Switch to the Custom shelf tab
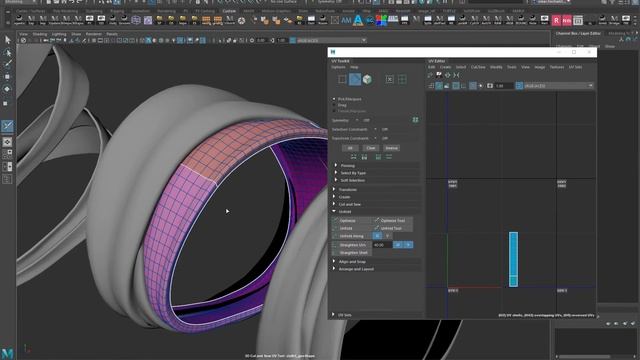This screenshot has height=360, width=640. [229, 11]
